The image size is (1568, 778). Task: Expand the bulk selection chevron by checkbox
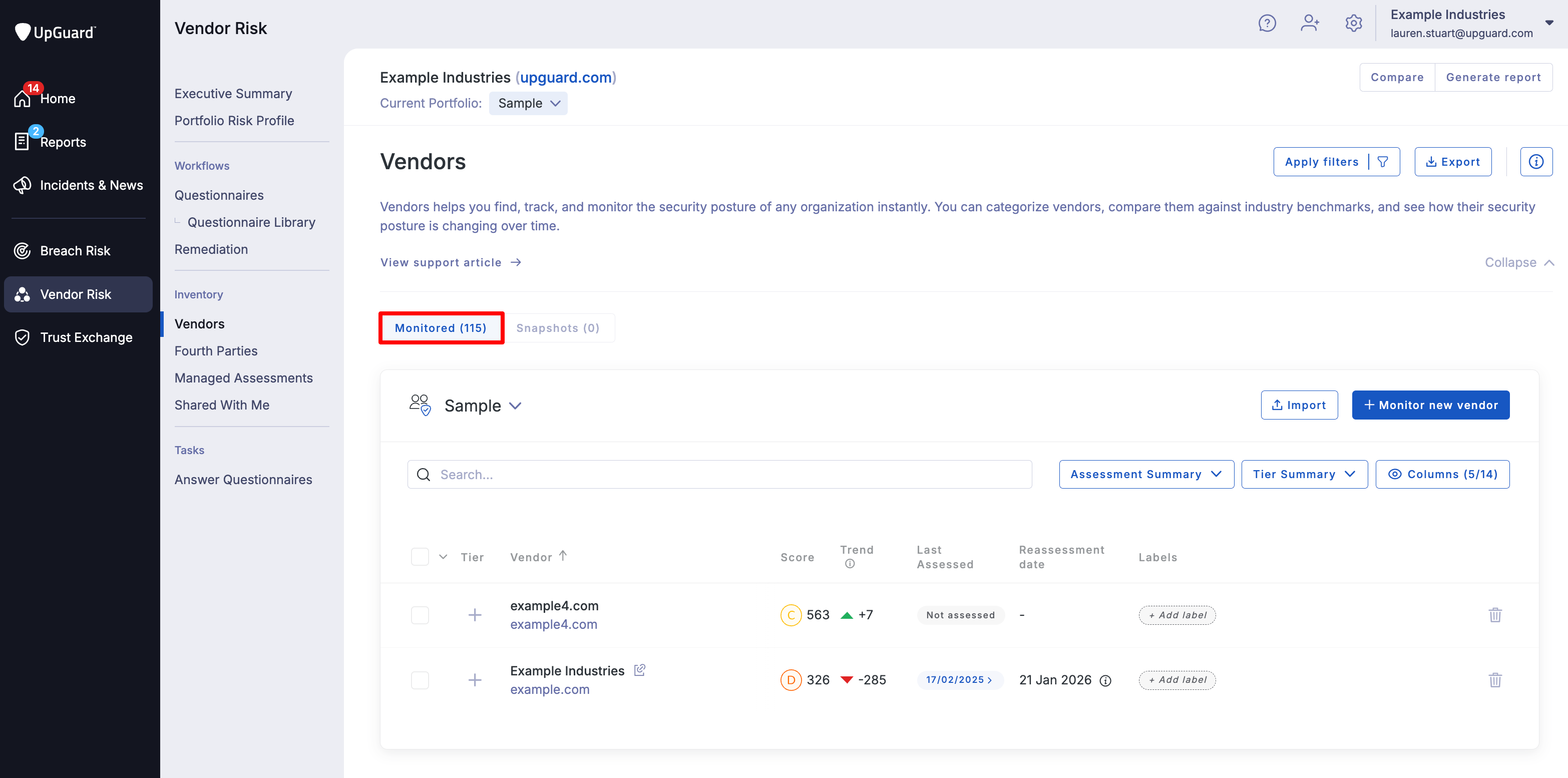(443, 557)
